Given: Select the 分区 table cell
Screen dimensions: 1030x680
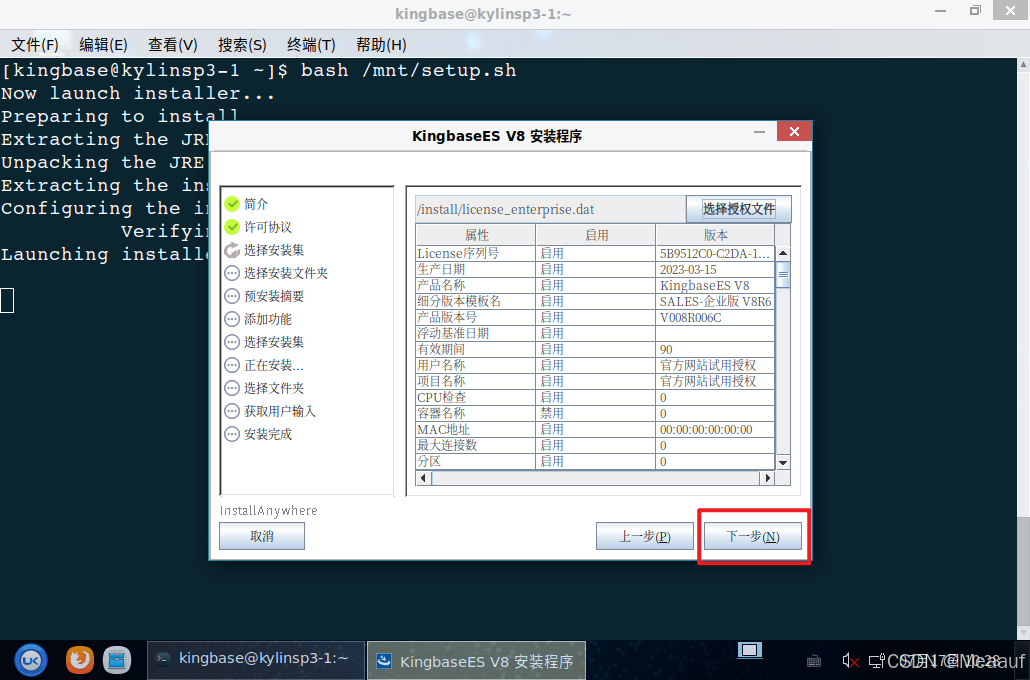Looking at the screenshot, I should pyautogui.click(x=476, y=461).
